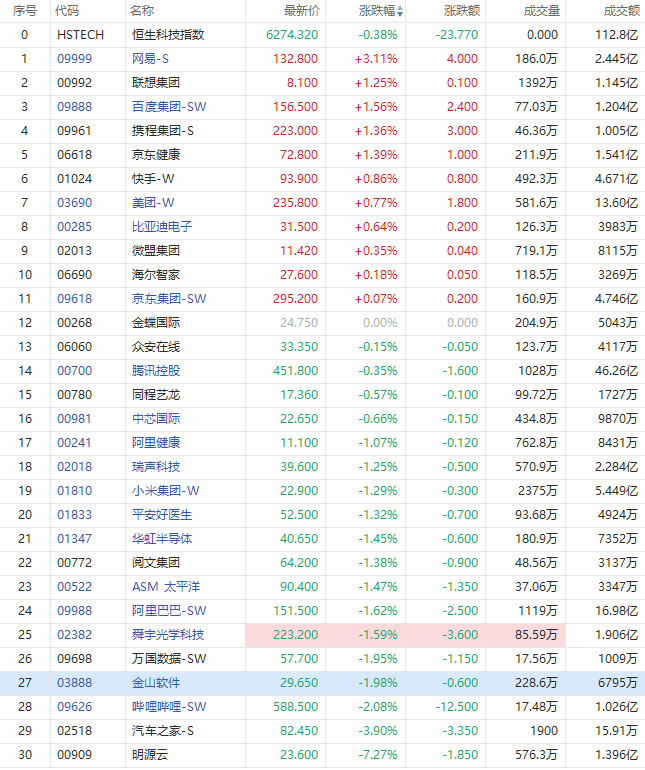The width and height of the screenshot is (645, 770).
Task: Open ASM 太平洋 stock link
Action: (x=166, y=587)
